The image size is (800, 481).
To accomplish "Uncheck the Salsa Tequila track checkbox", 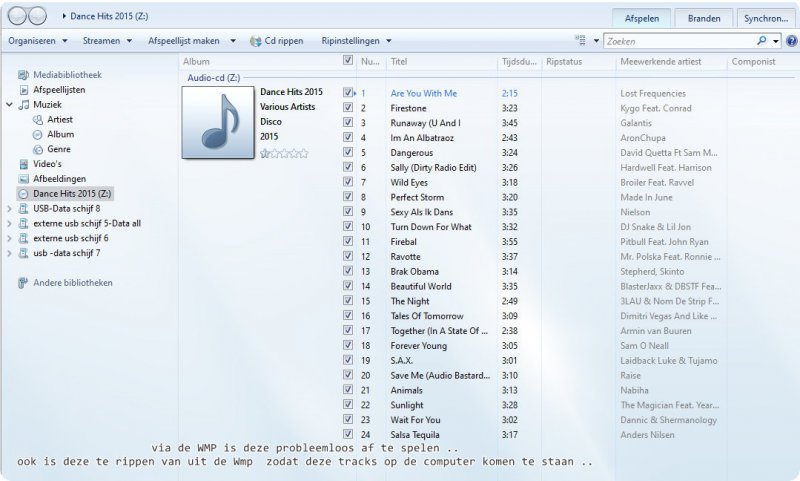I will [x=347, y=434].
